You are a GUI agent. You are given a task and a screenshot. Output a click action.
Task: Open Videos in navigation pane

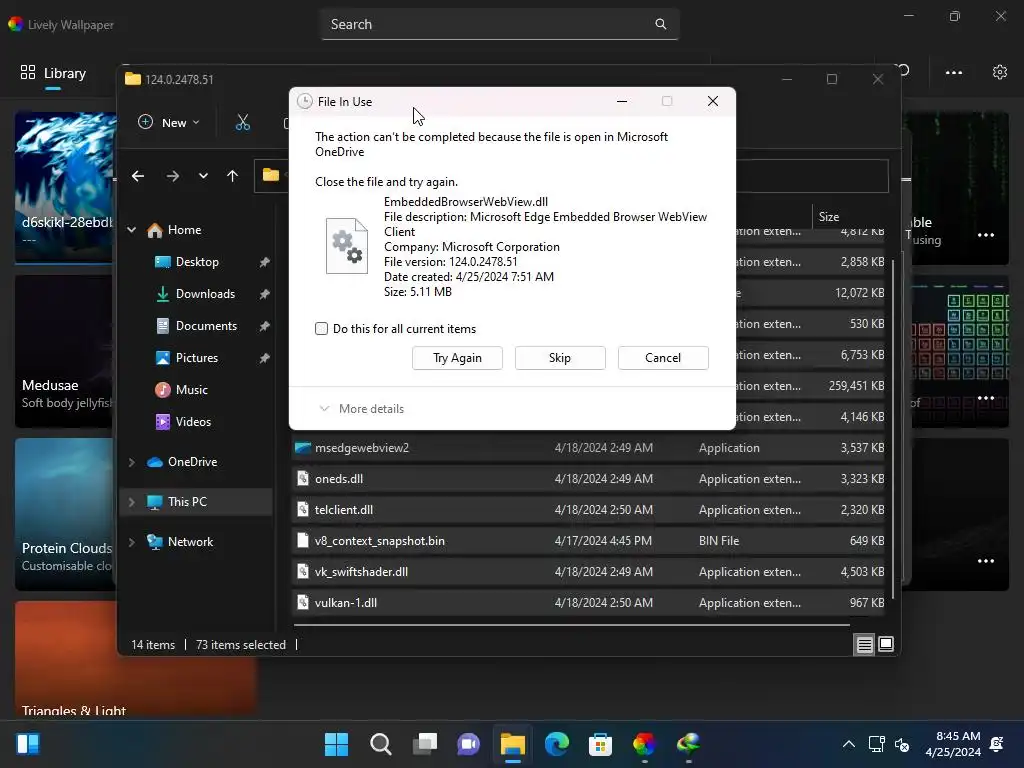pyautogui.click(x=193, y=422)
